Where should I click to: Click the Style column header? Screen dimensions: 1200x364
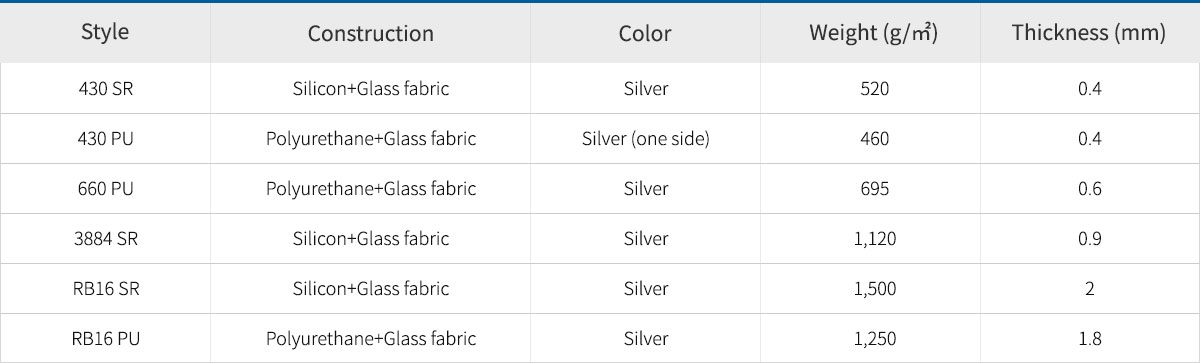coord(106,32)
